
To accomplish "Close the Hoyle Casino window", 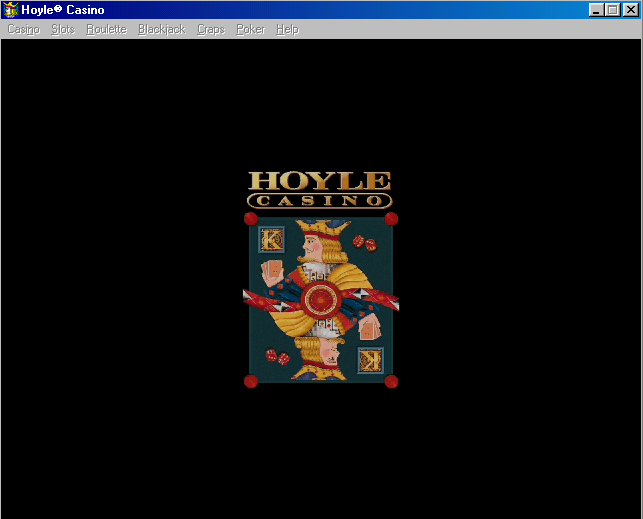I will 630,10.
